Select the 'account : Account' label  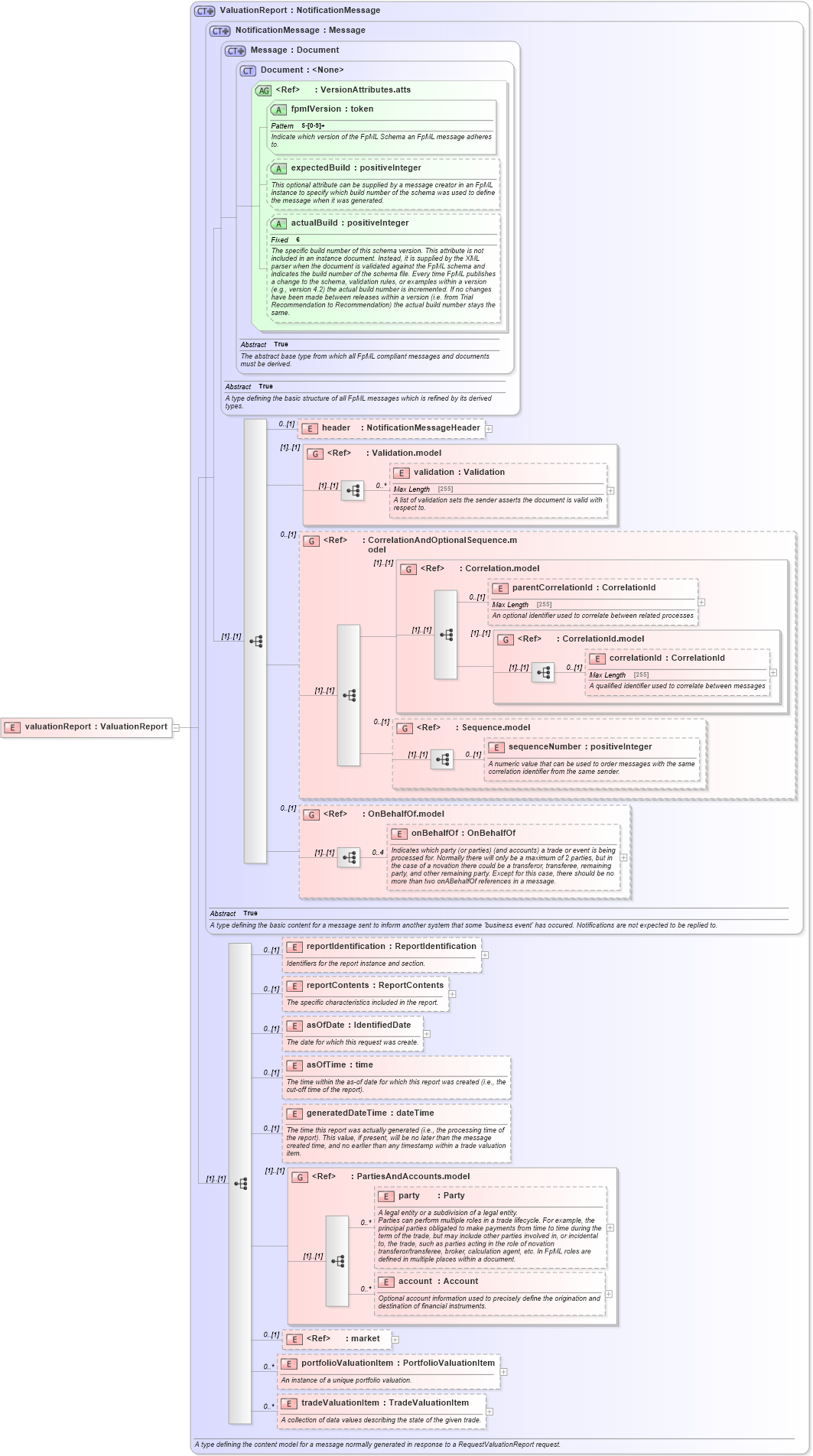[x=438, y=1282]
